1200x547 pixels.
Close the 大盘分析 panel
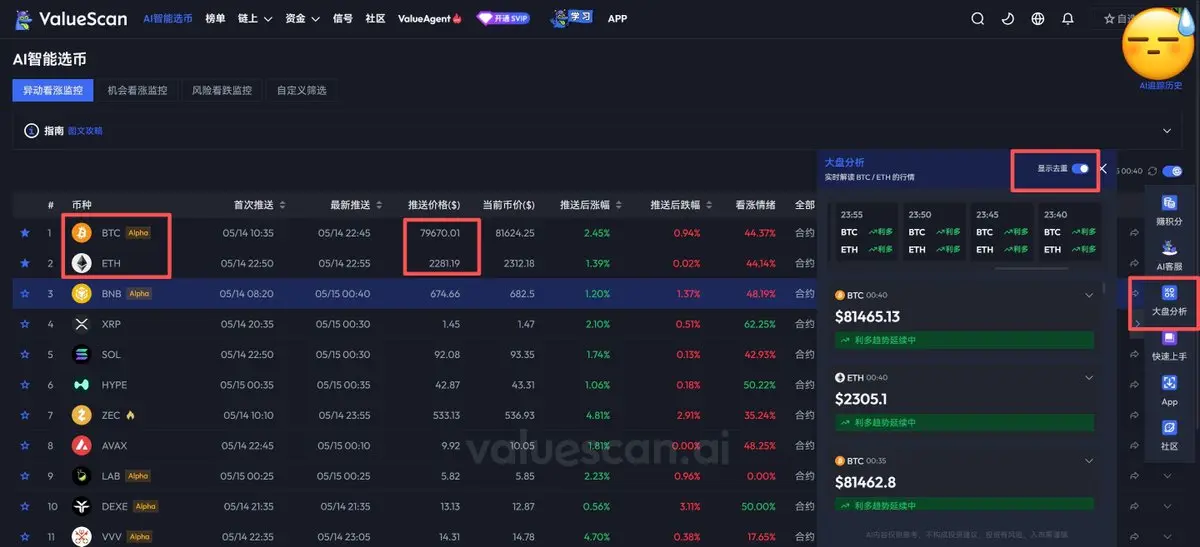(x=1103, y=169)
